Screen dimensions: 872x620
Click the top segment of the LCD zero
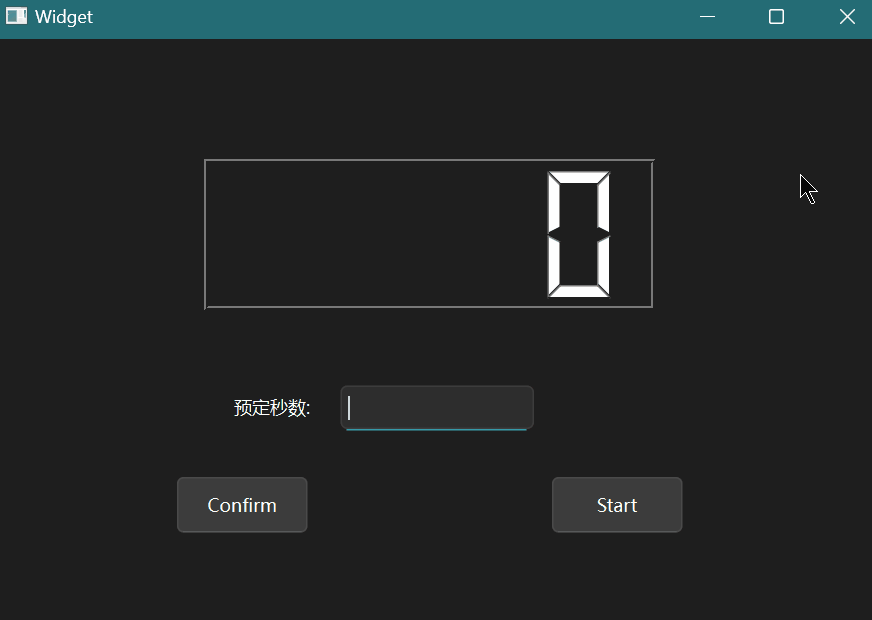click(x=579, y=178)
